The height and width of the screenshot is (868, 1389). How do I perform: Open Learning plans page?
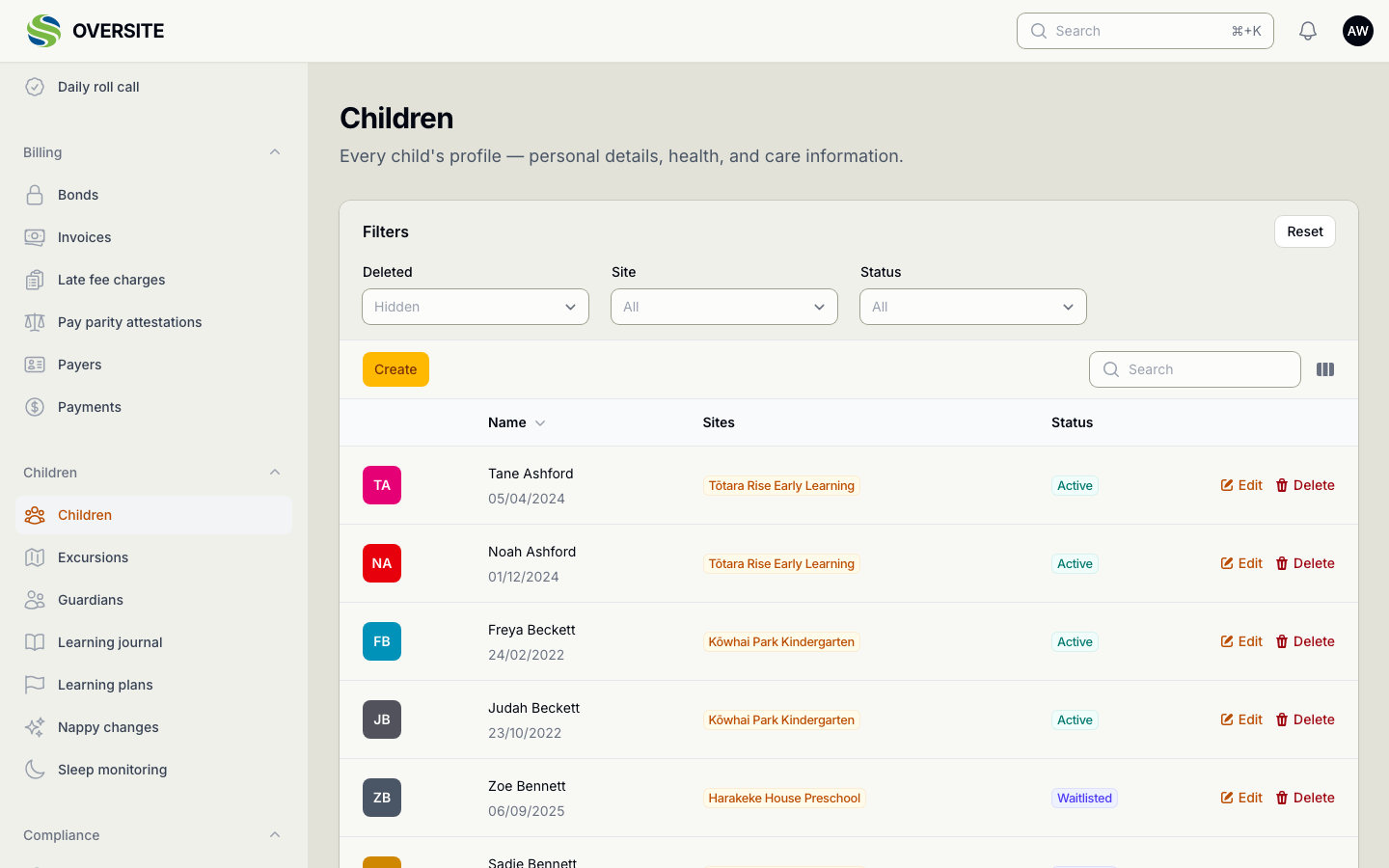click(154, 685)
